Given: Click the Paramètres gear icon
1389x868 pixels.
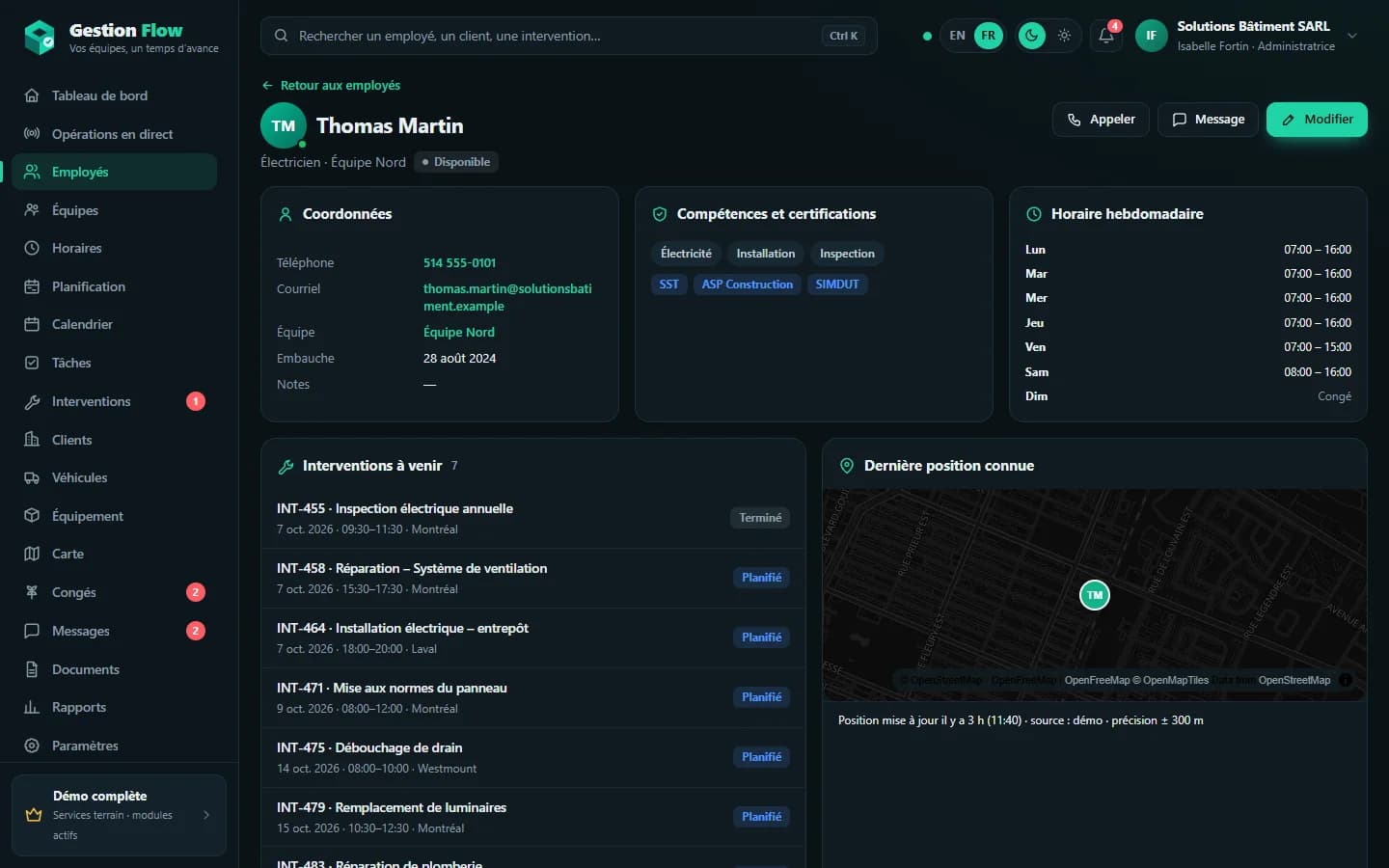Looking at the screenshot, I should pyautogui.click(x=32, y=746).
